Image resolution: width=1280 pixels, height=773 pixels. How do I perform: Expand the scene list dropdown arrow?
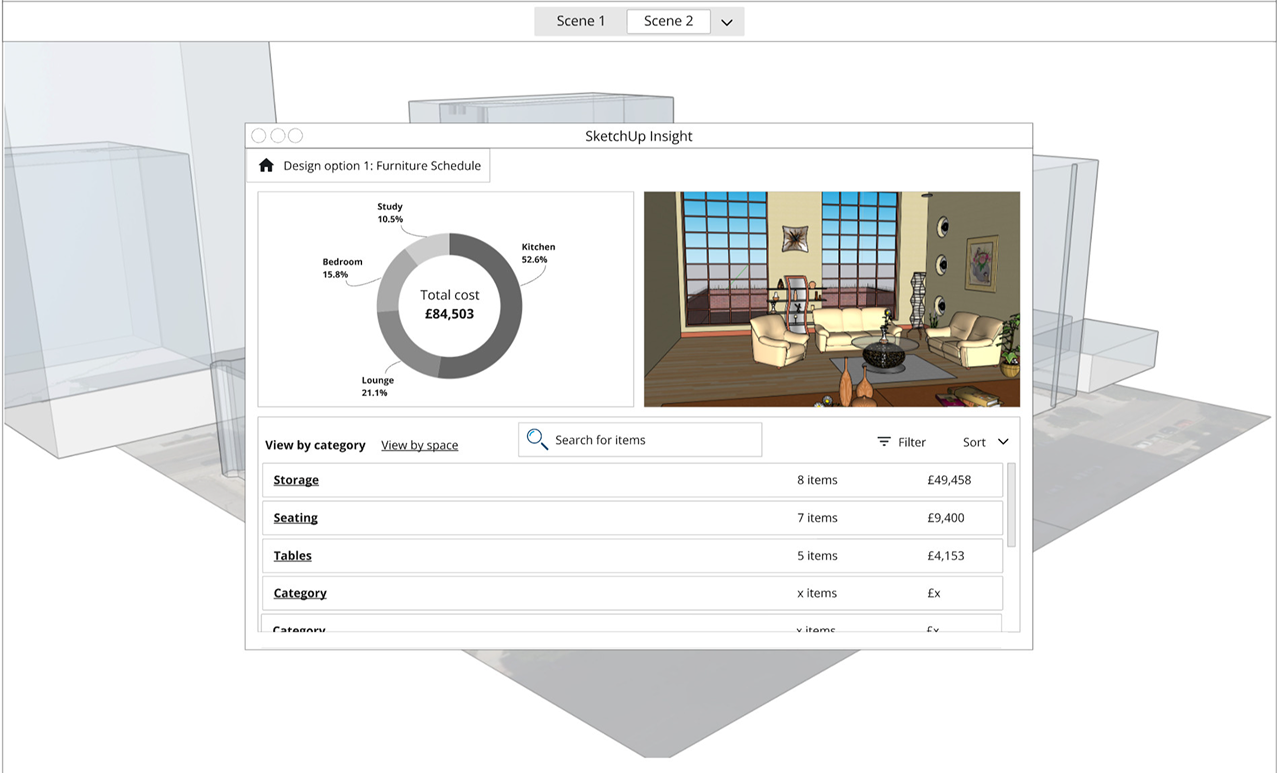point(727,22)
